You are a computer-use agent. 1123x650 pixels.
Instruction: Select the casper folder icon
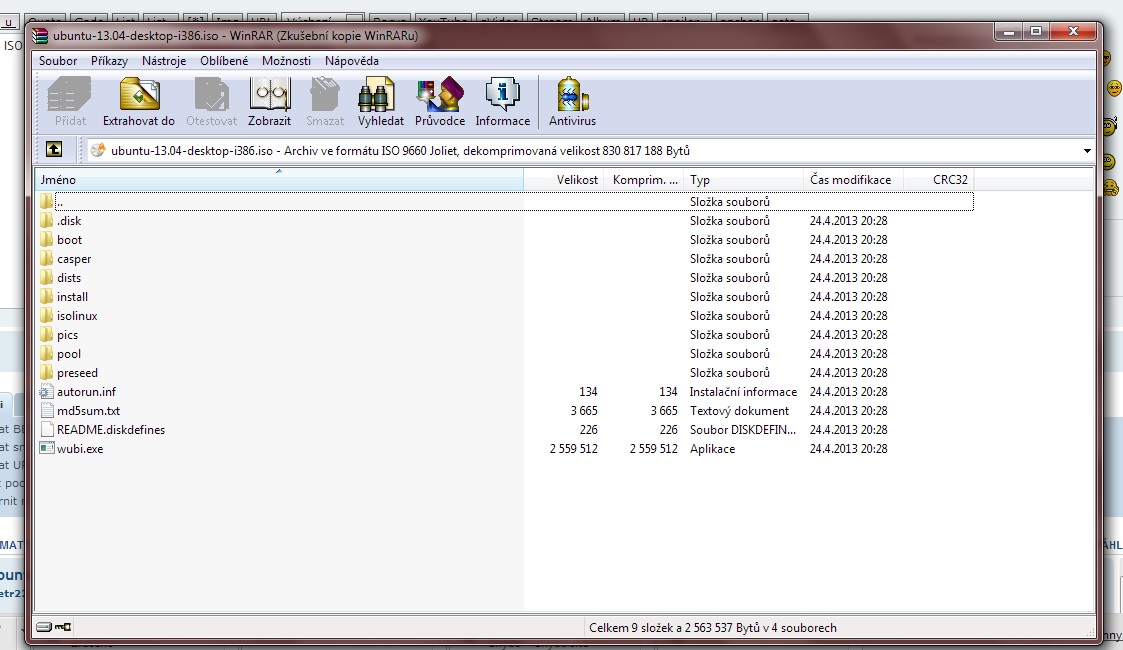coord(47,258)
